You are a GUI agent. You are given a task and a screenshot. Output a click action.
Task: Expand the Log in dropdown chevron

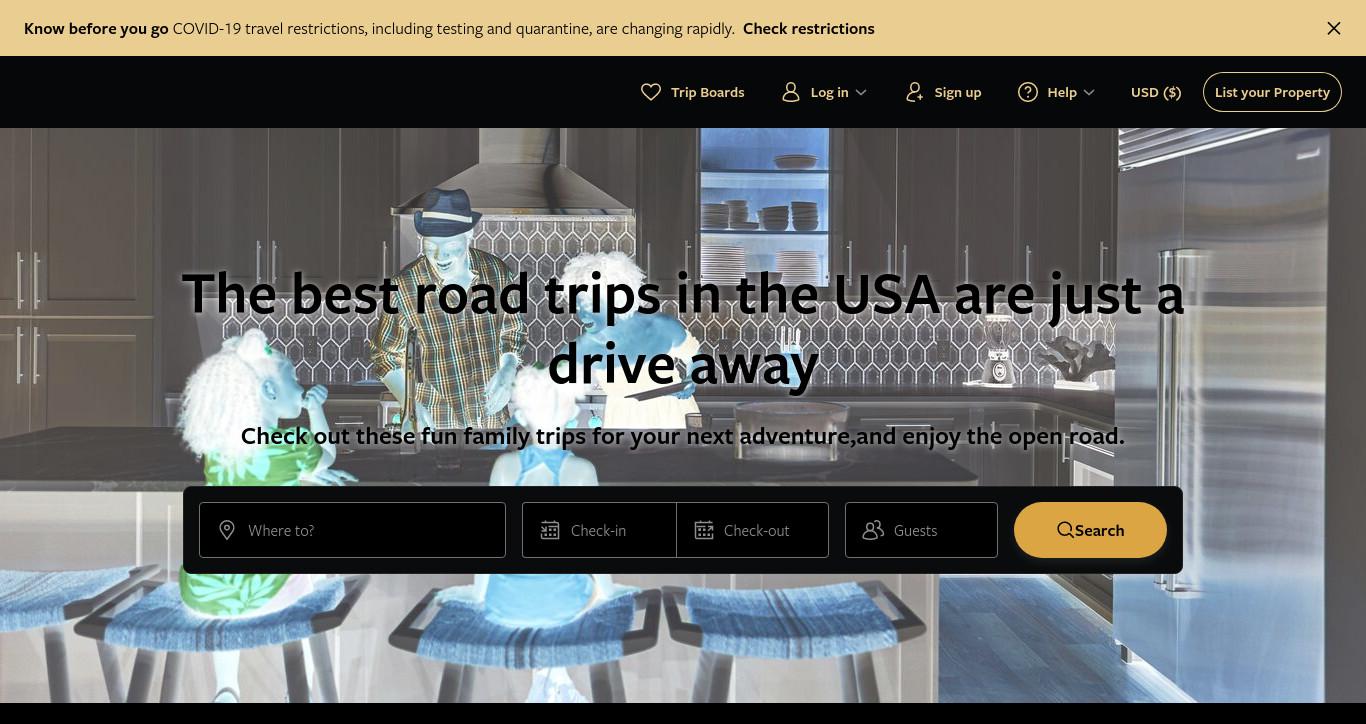point(861,92)
